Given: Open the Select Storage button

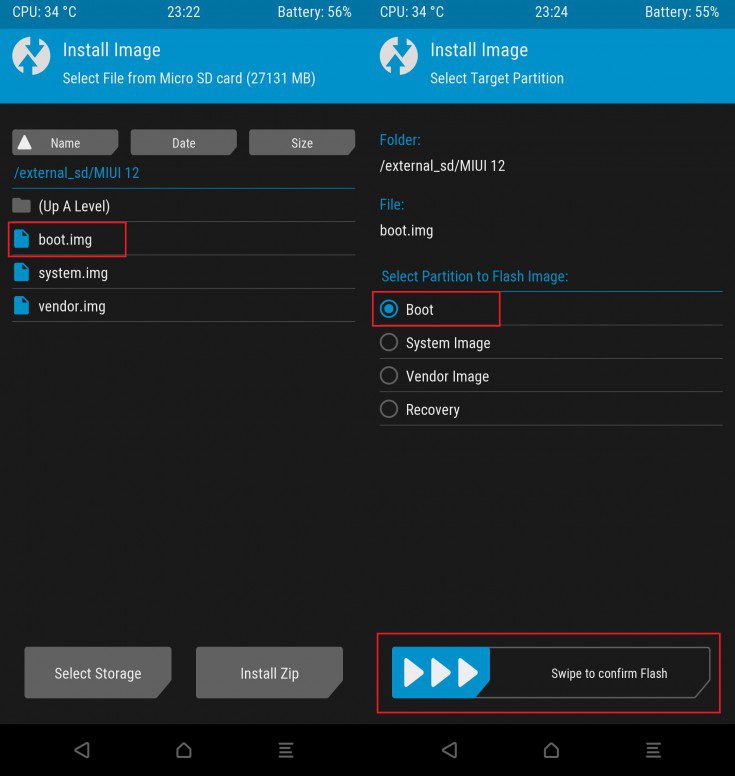Looking at the screenshot, I should pyautogui.click(x=98, y=673).
